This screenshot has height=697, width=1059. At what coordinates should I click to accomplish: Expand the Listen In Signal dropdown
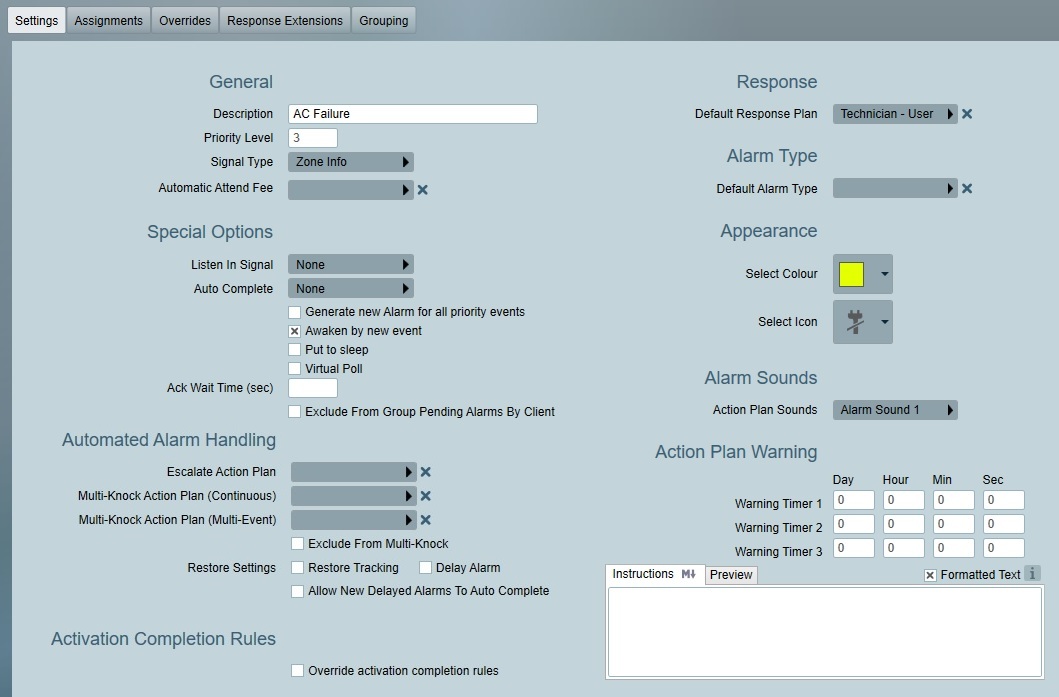click(351, 265)
